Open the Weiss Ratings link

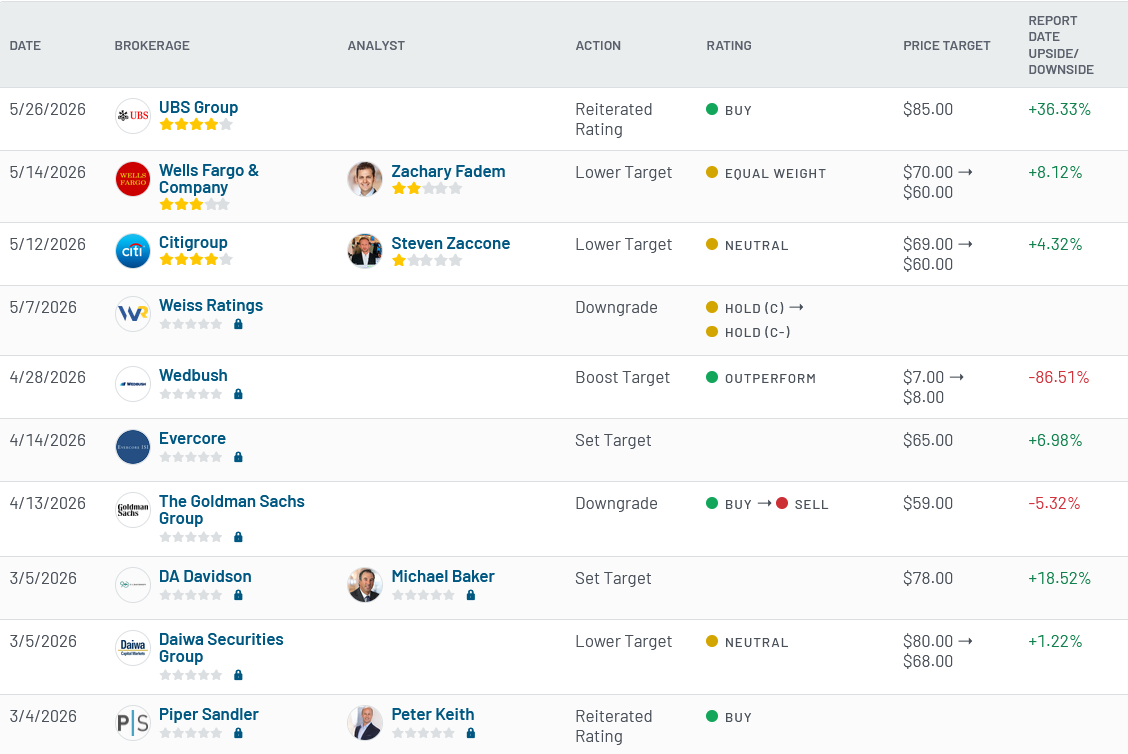pos(211,305)
